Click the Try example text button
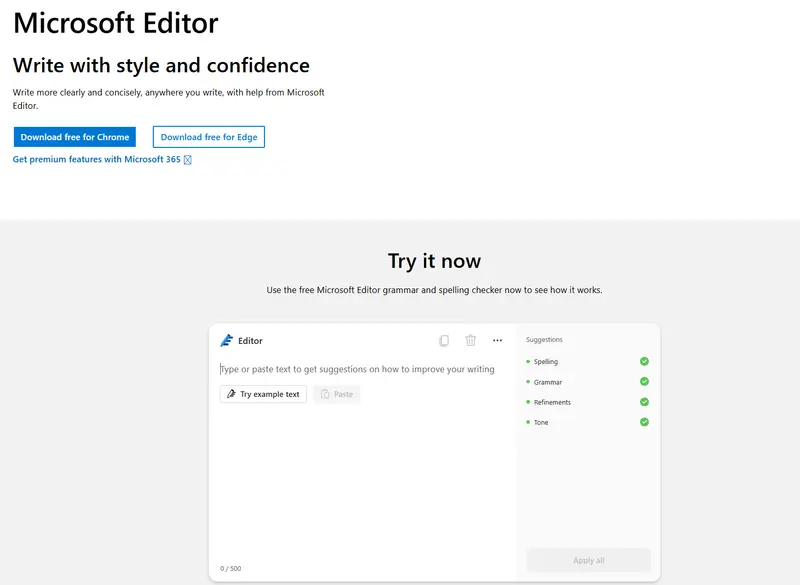Screen dimensions: 800x585 (x=263, y=394)
